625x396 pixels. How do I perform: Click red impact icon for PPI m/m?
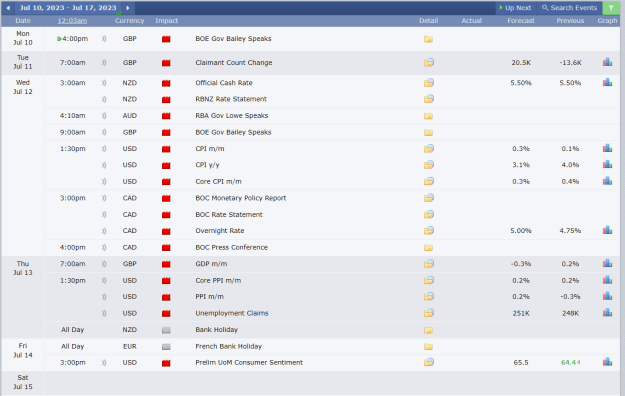[166, 297]
